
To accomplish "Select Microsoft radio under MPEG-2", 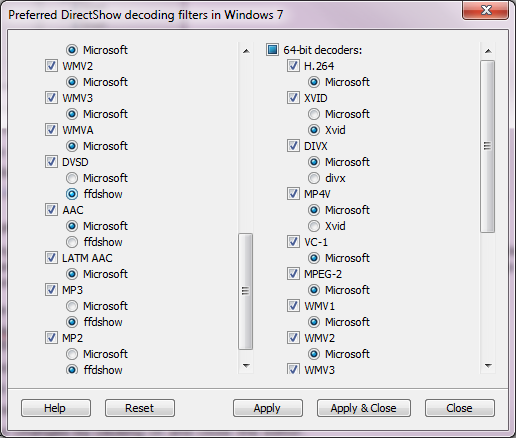I will 314,290.
